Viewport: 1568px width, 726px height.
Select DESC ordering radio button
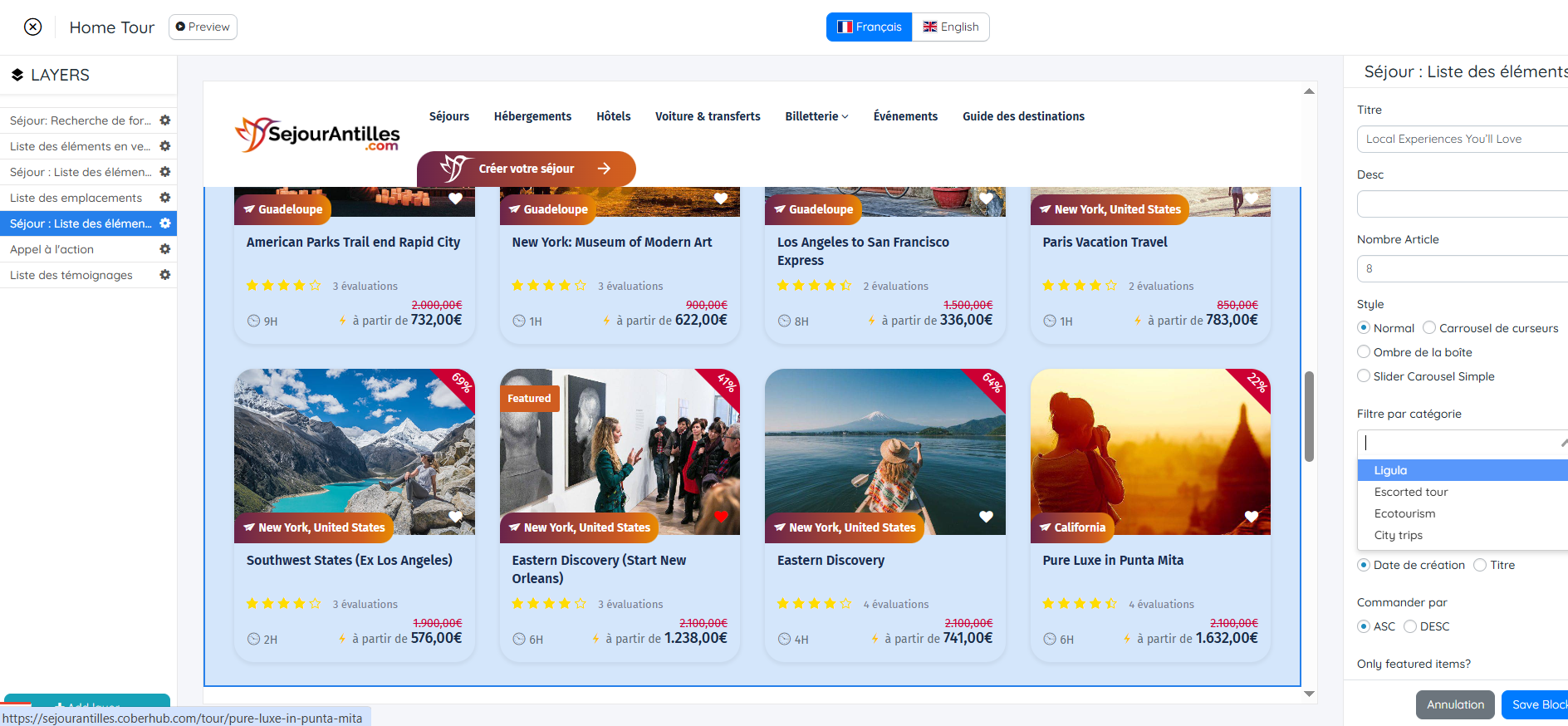pos(1410,626)
